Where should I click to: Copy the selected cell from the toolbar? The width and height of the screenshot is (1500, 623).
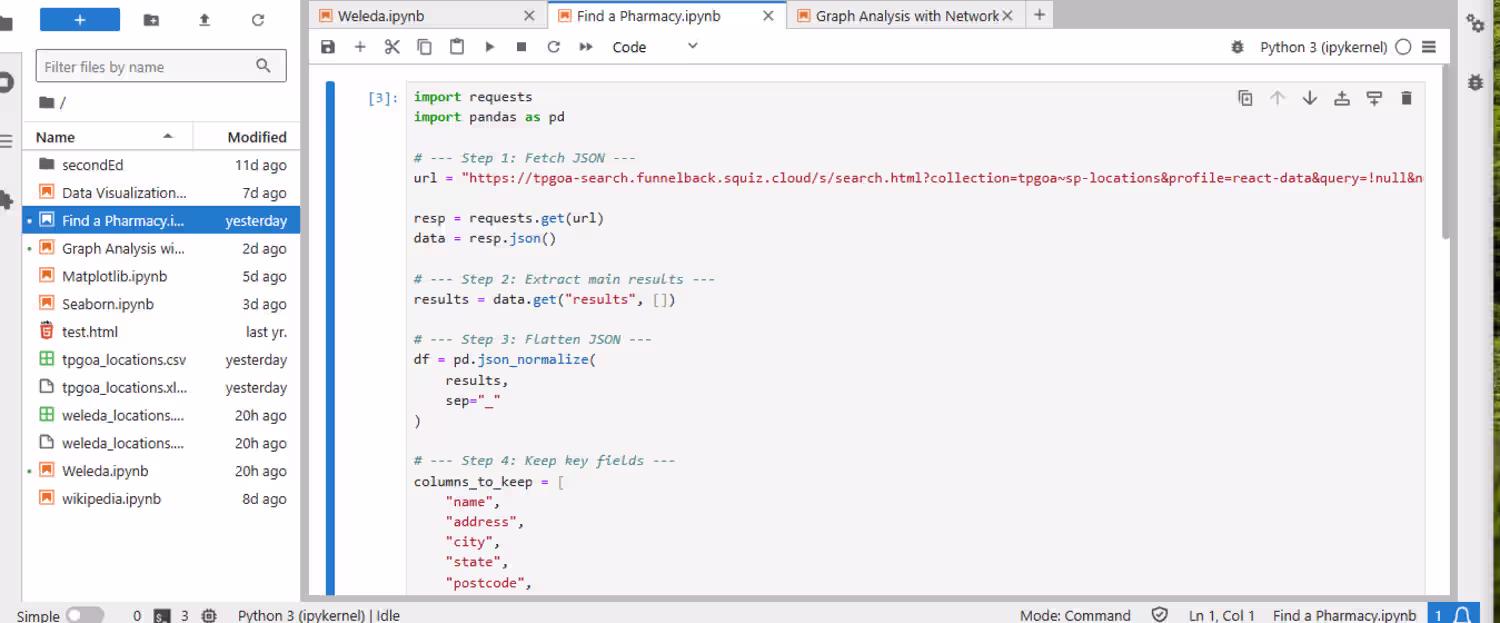(424, 47)
